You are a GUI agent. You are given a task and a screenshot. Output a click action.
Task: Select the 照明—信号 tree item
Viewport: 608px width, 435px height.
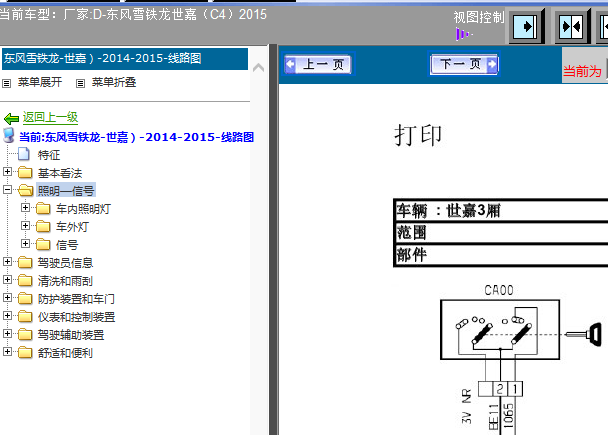[66, 191]
